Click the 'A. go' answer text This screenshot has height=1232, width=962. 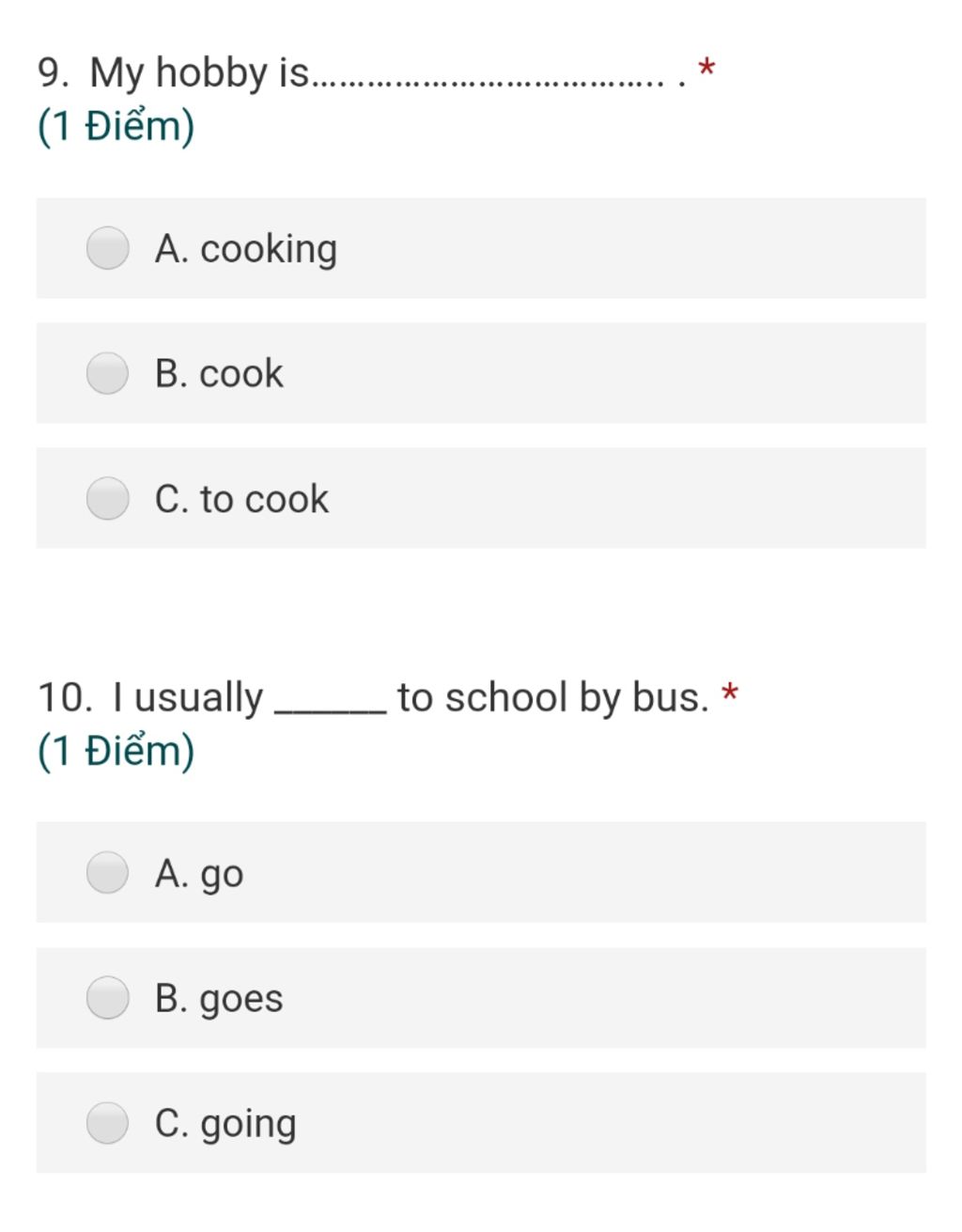coord(199,875)
